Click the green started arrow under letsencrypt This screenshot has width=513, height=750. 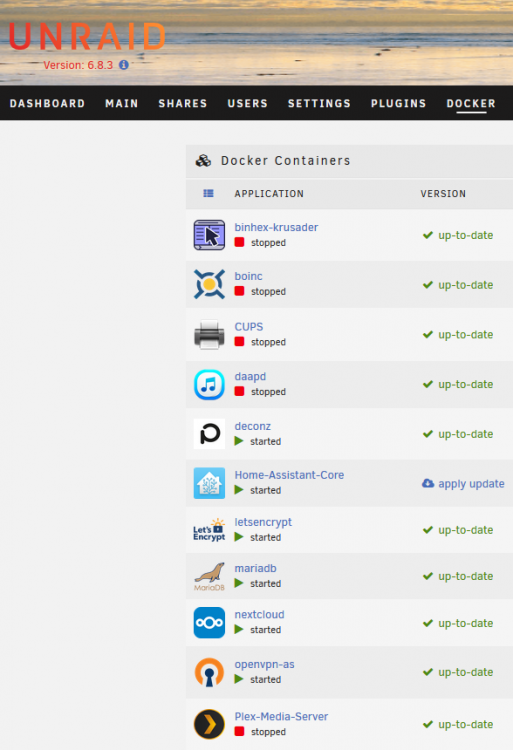(x=239, y=537)
